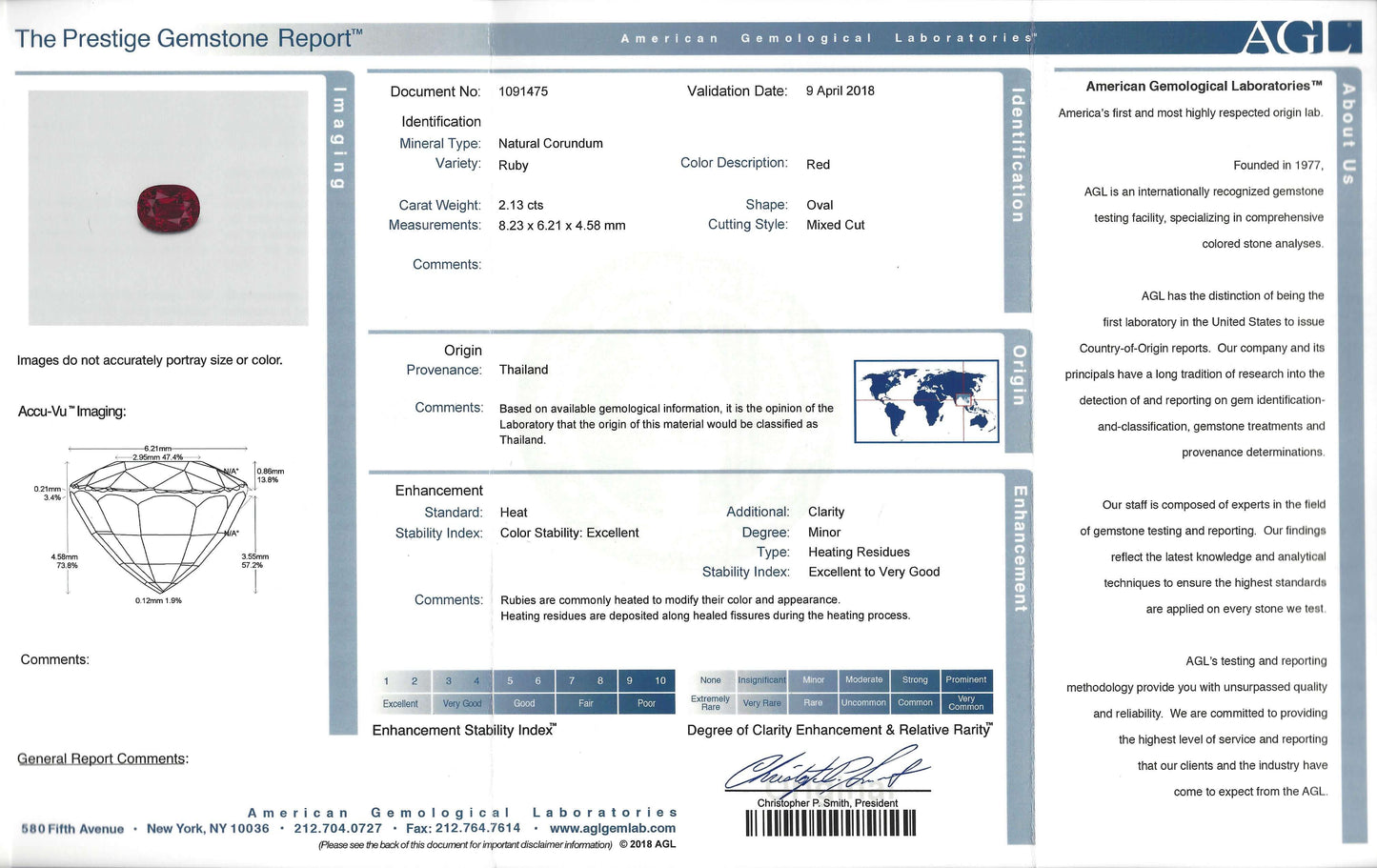Toggle the Minor clarity degree cell
Viewport: 1377px width, 868px height.
[x=812, y=679]
